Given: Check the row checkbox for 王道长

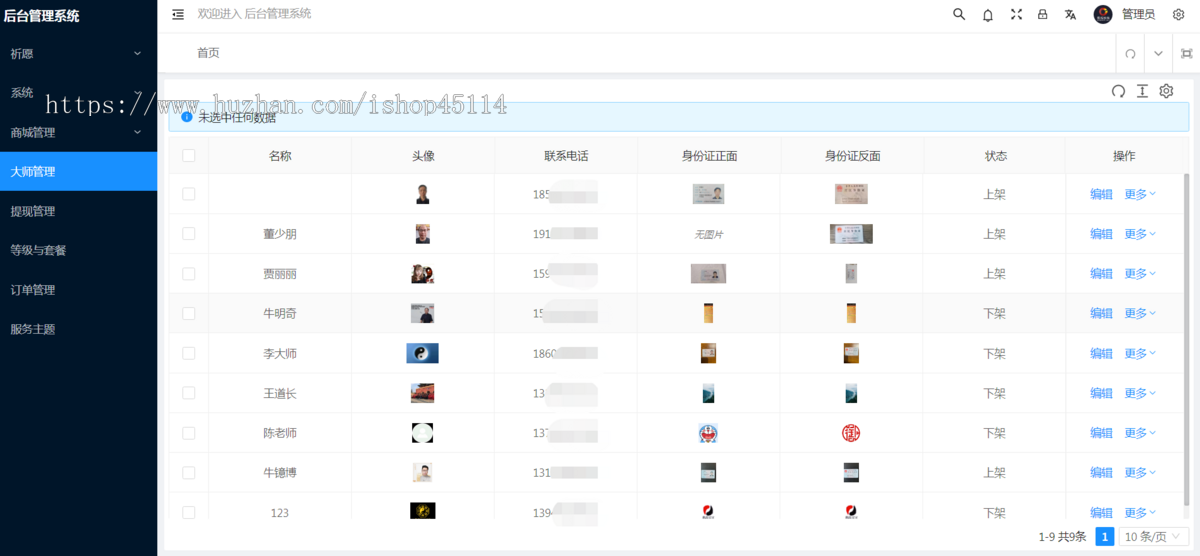Looking at the screenshot, I should tap(189, 393).
